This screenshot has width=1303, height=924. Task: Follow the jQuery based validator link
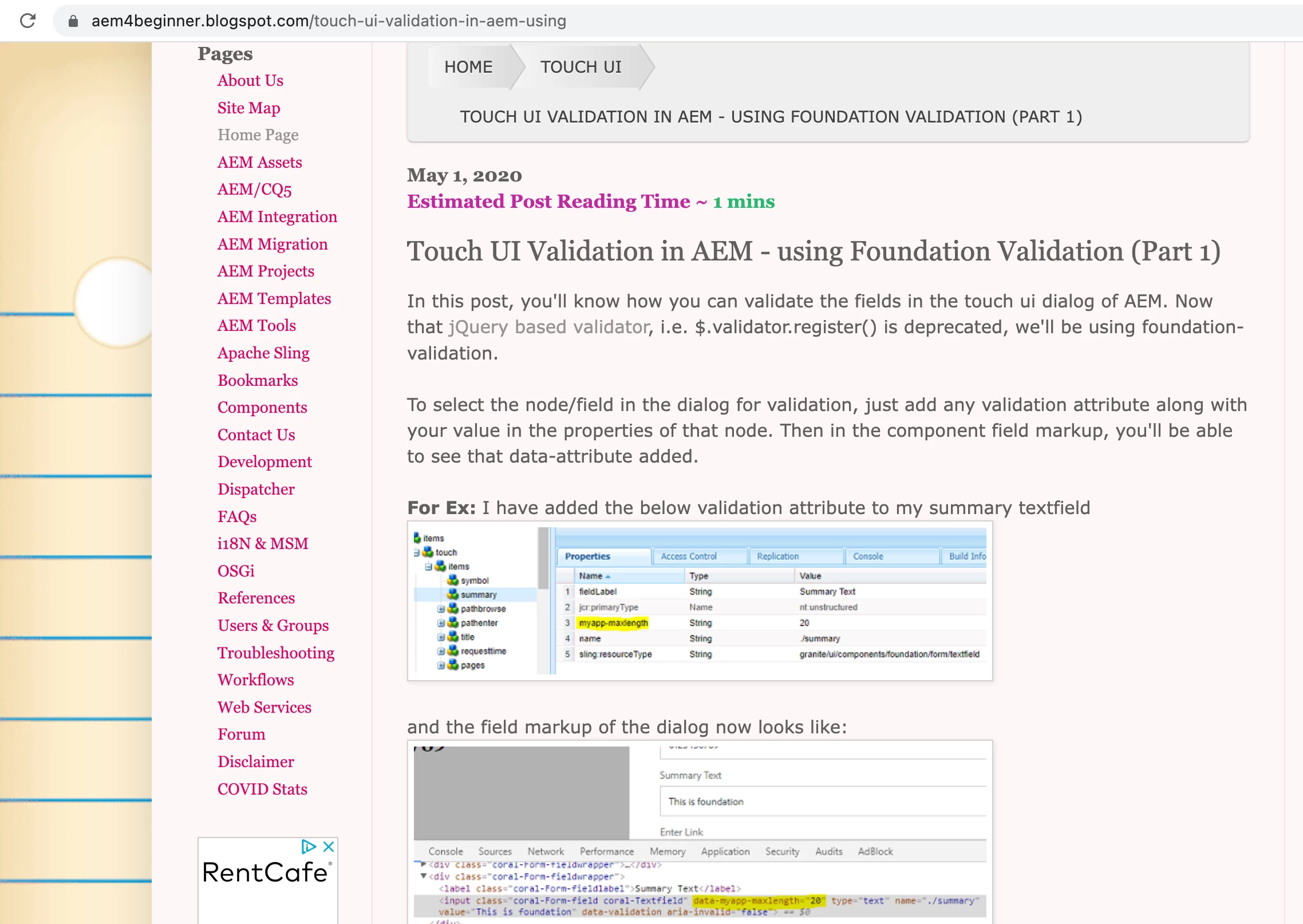point(548,327)
